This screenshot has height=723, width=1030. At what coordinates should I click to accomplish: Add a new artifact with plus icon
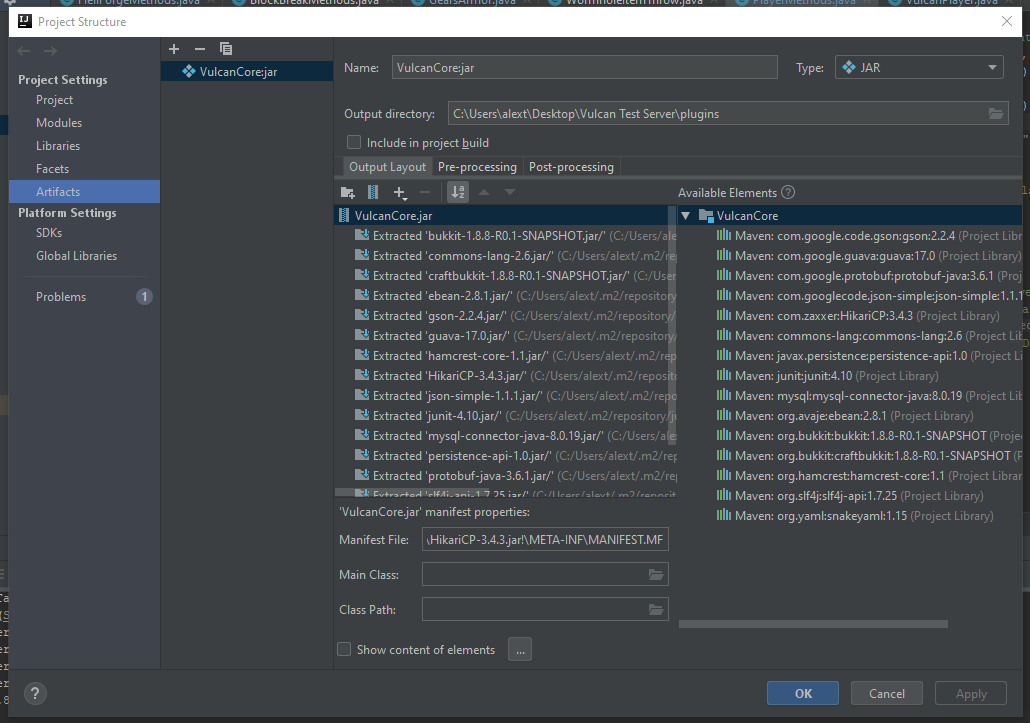pos(174,49)
